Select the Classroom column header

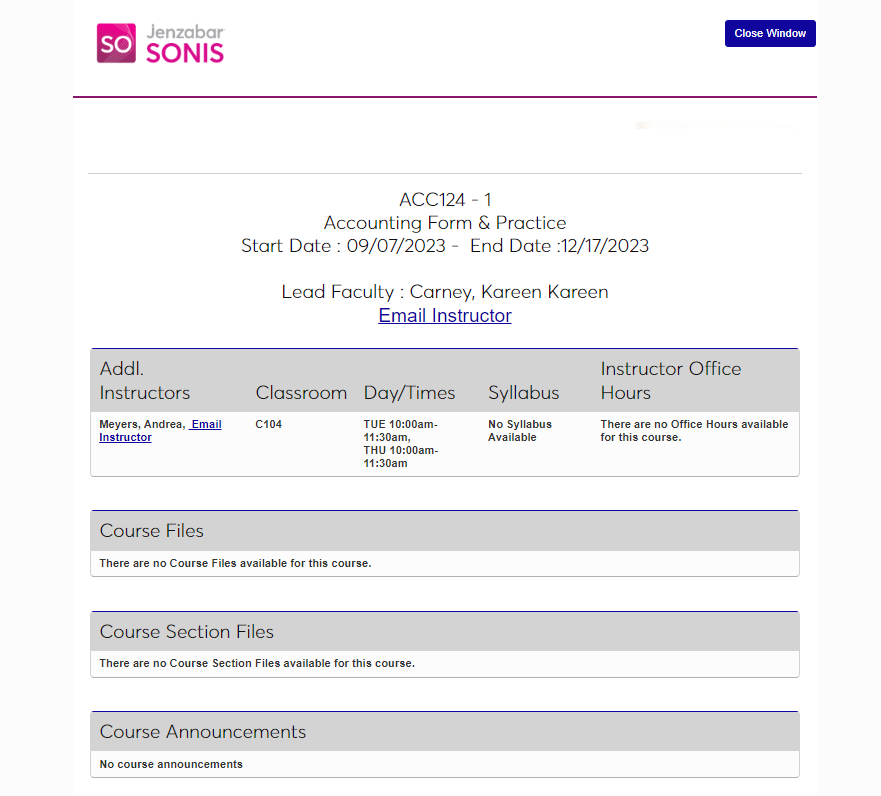point(301,392)
